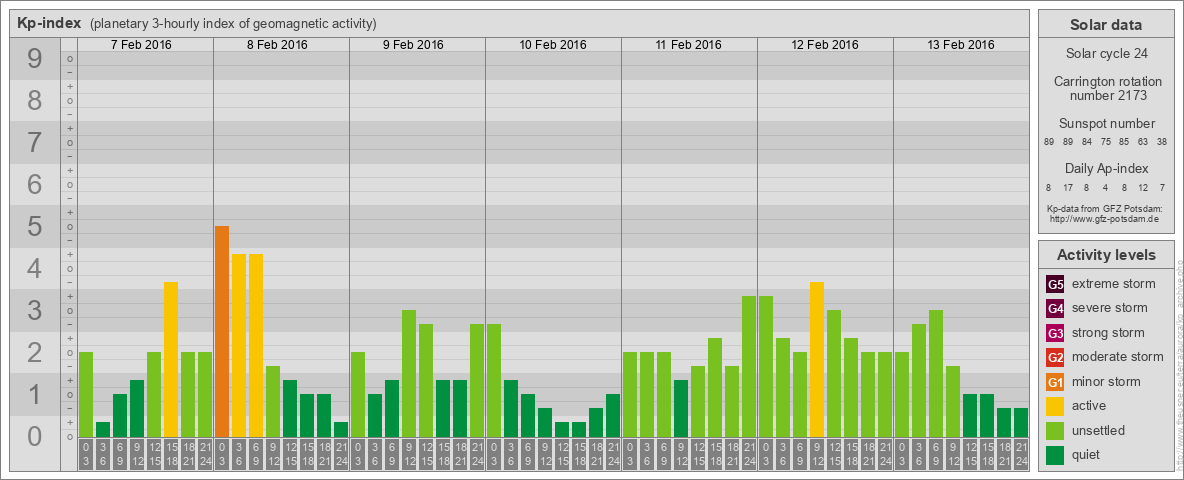Click the 9-12 bar on 9 Feb 2016

click(409, 374)
